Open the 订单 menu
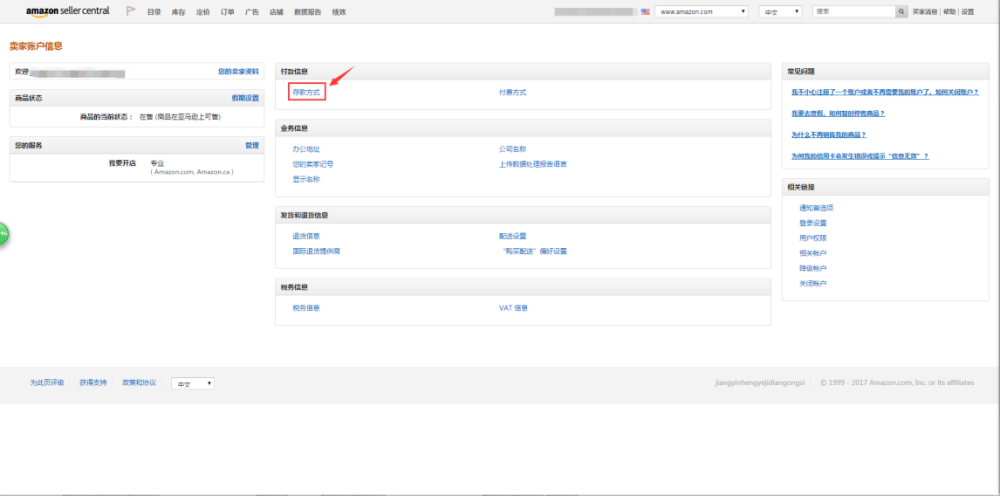 (228, 12)
